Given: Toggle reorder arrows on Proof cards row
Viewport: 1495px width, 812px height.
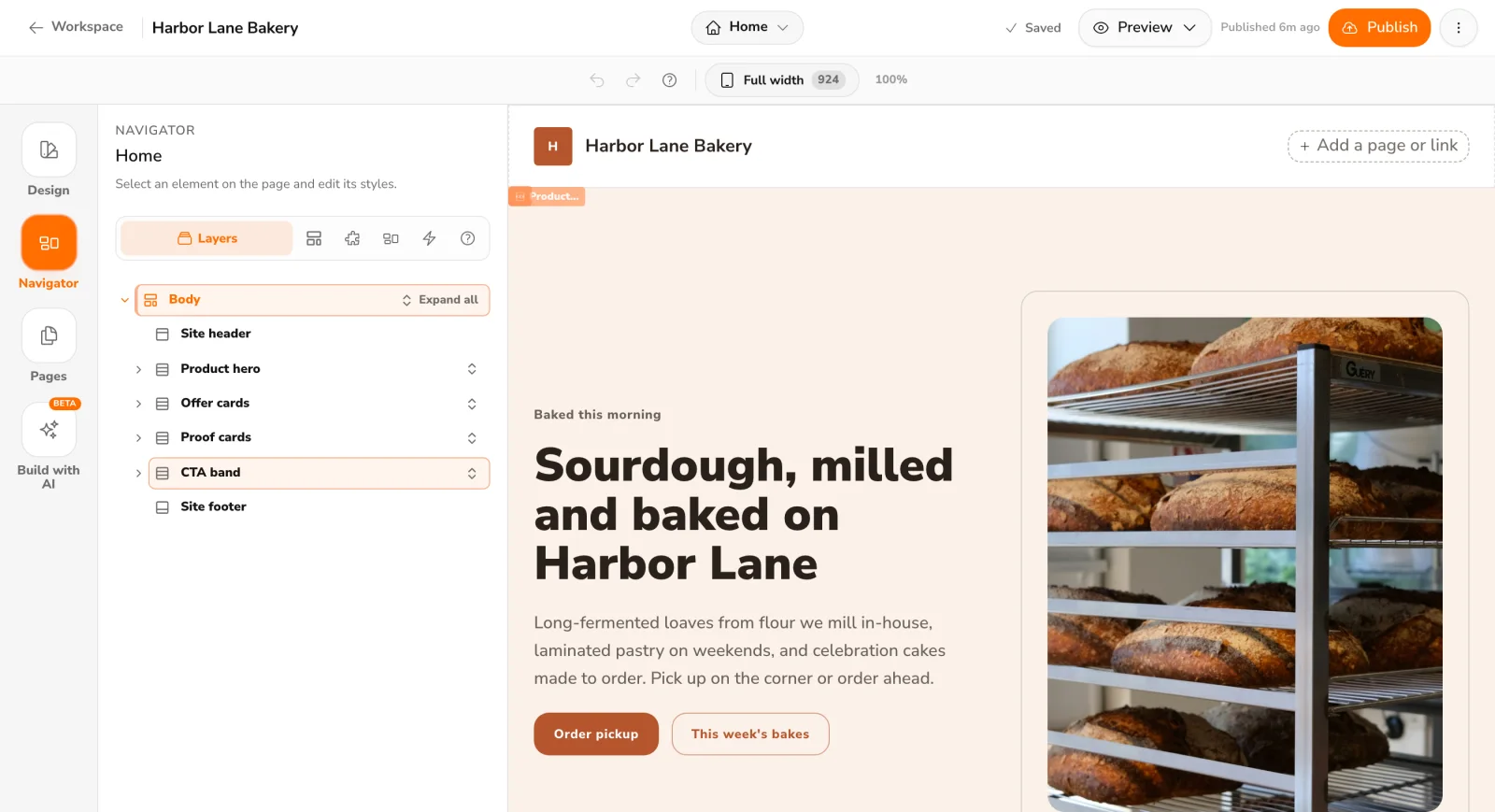Looking at the screenshot, I should [472, 437].
